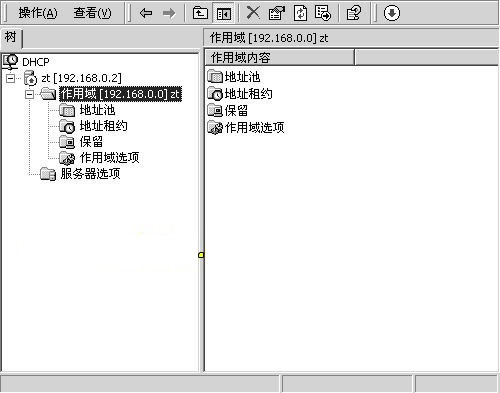The height and width of the screenshot is (393, 500).
Task: Collapse the 作用域 [192.168.0.0] zt node
Action: click(x=29, y=95)
